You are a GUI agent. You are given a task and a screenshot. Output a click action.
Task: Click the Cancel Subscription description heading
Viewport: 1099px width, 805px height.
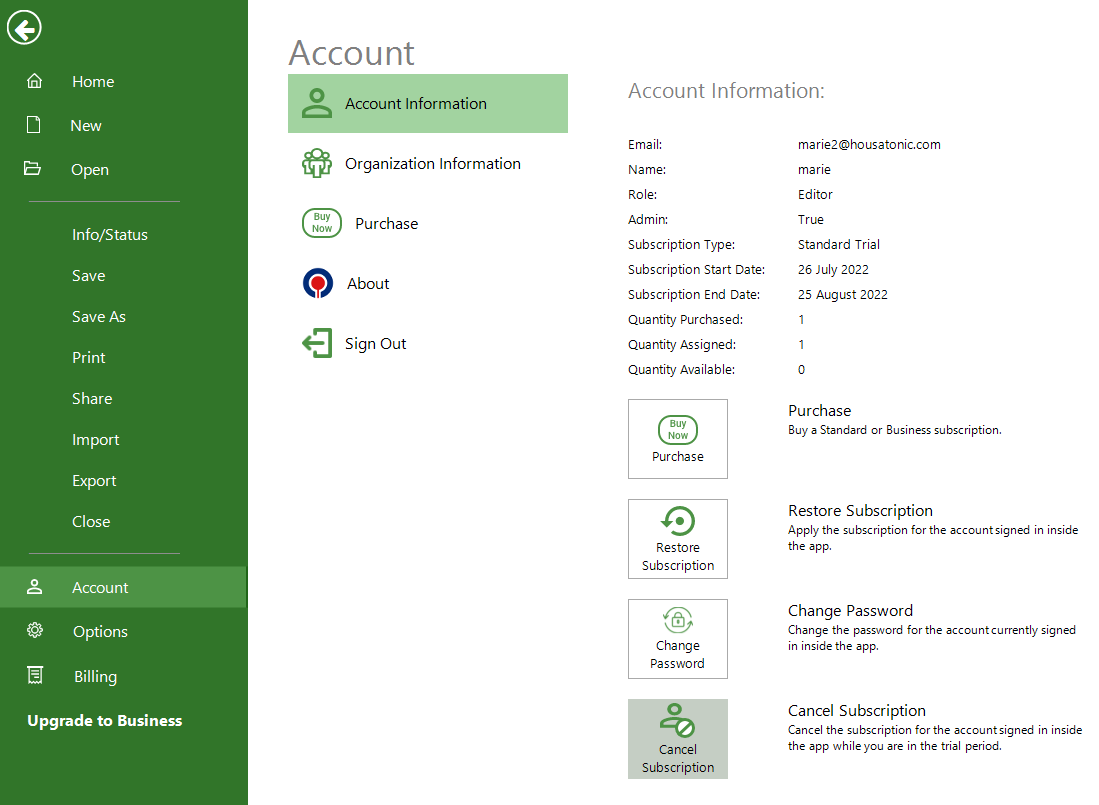[856, 710]
